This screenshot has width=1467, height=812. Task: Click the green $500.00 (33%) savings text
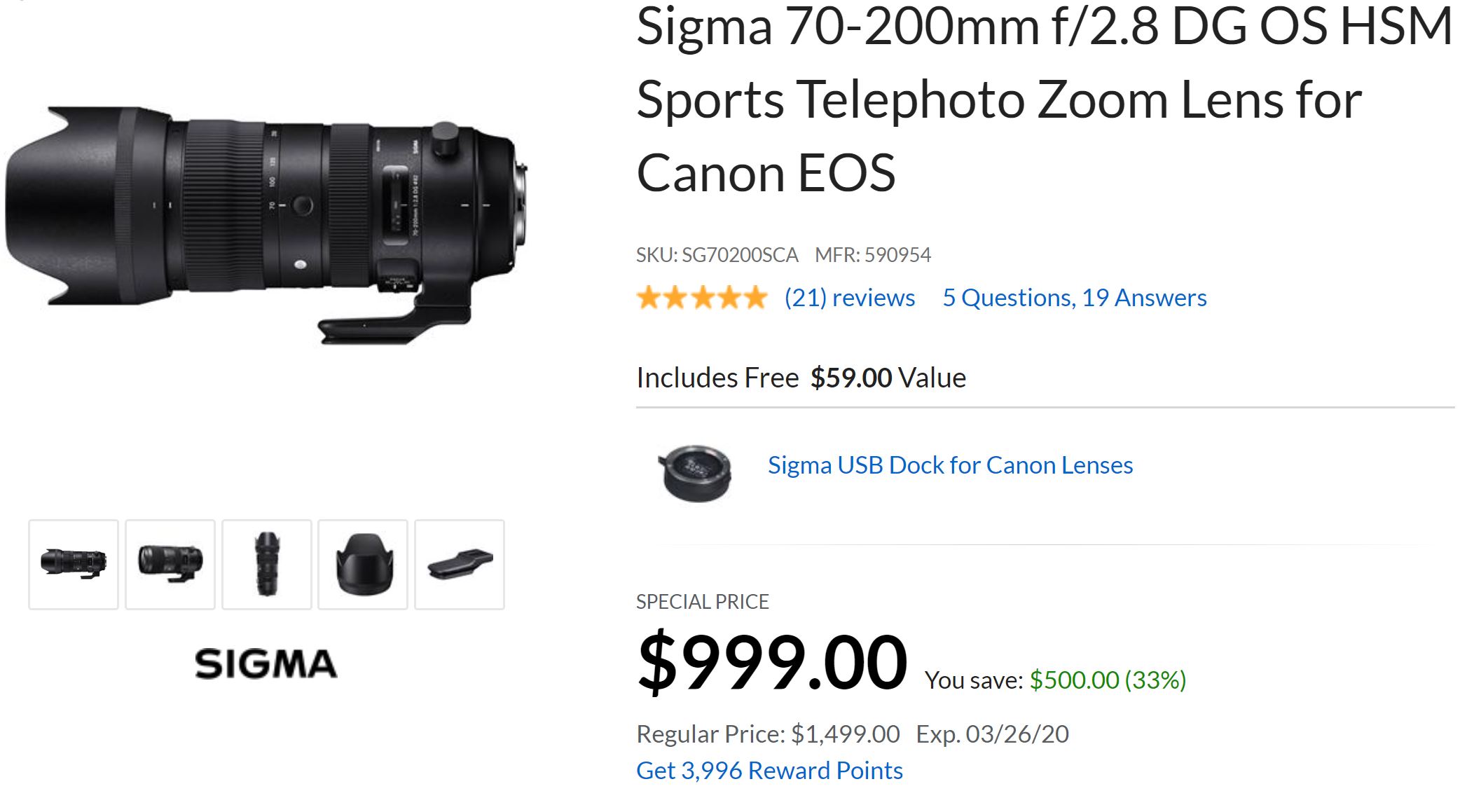click(x=1108, y=680)
